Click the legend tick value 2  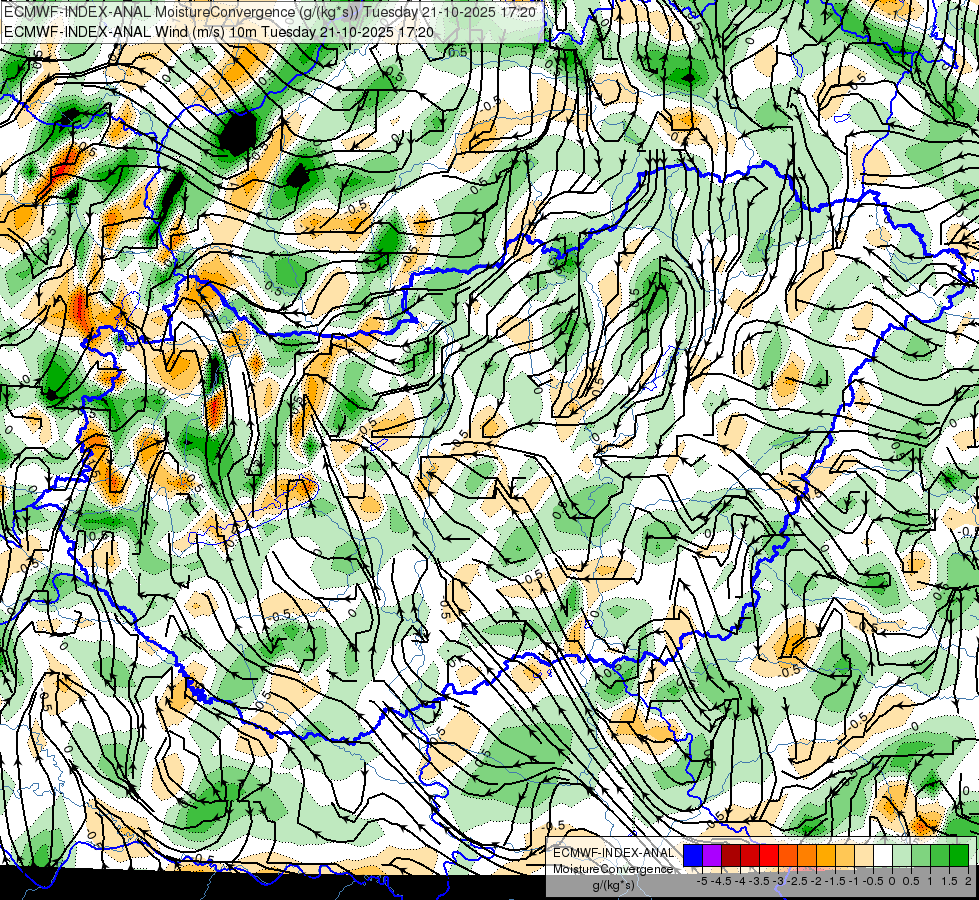point(968,881)
